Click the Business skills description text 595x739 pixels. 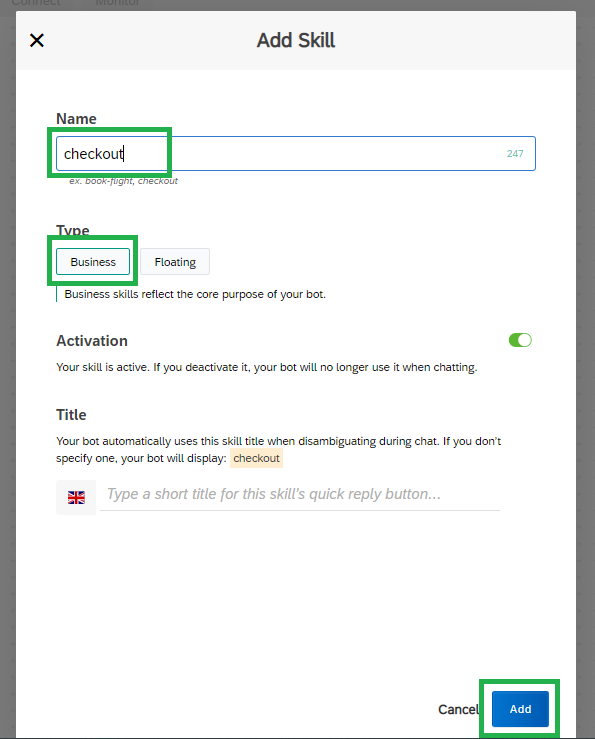pos(195,294)
